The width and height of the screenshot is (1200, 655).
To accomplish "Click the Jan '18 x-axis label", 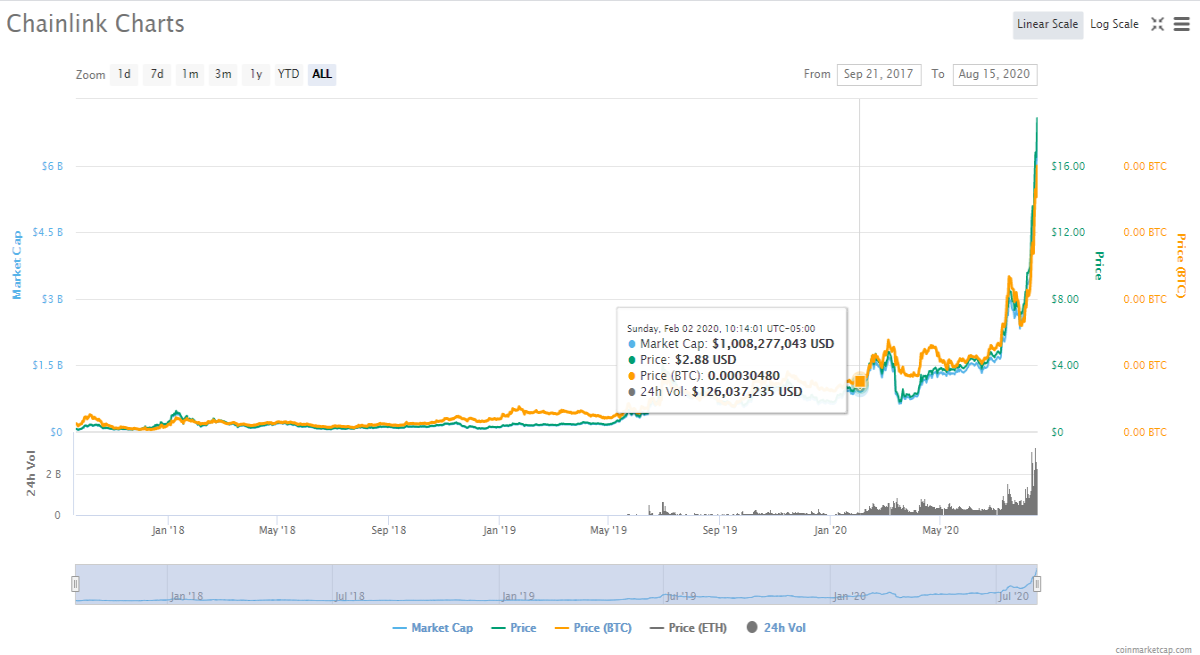I will (x=168, y=530).
